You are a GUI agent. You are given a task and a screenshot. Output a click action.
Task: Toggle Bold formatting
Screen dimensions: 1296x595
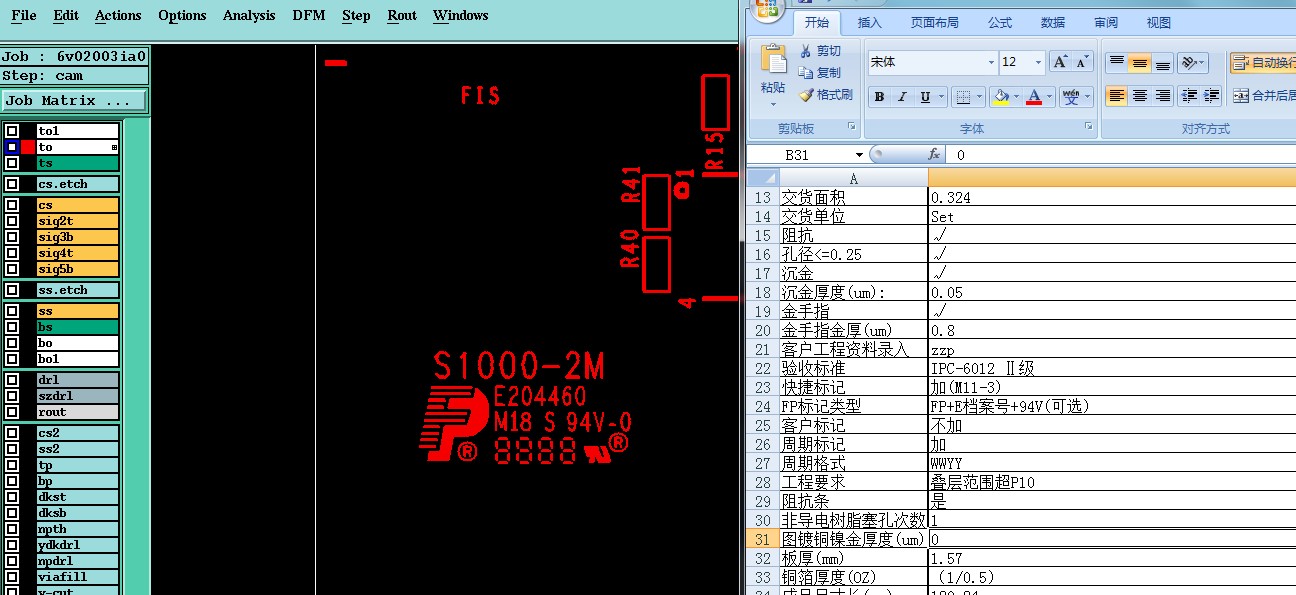coord(879,97)
